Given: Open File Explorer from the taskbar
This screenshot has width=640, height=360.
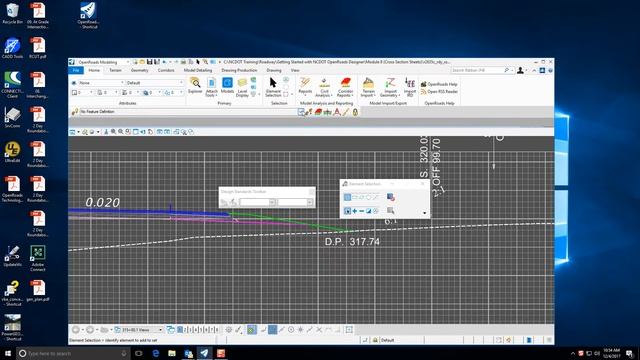Looking at the screenshot, I should point(172,353).
